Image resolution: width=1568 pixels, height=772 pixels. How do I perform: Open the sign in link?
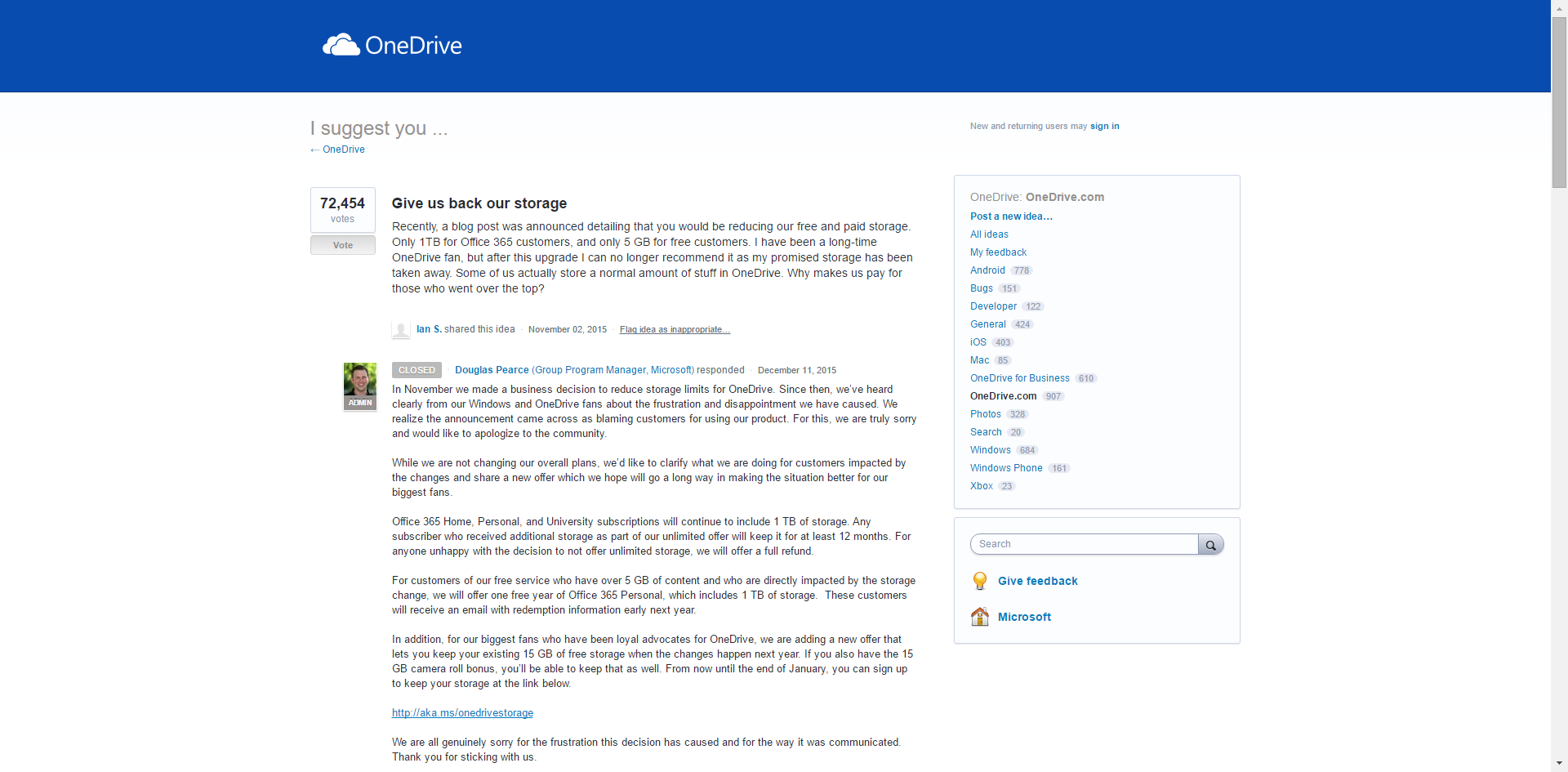coord(1105,126)
